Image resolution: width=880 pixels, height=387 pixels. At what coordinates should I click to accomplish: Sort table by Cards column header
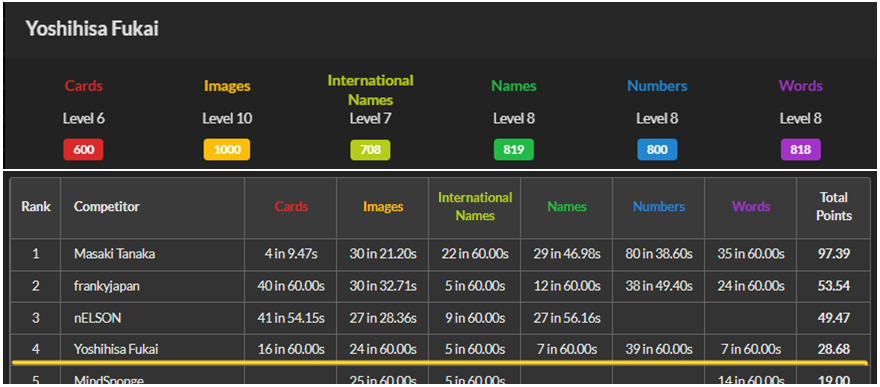291,206
